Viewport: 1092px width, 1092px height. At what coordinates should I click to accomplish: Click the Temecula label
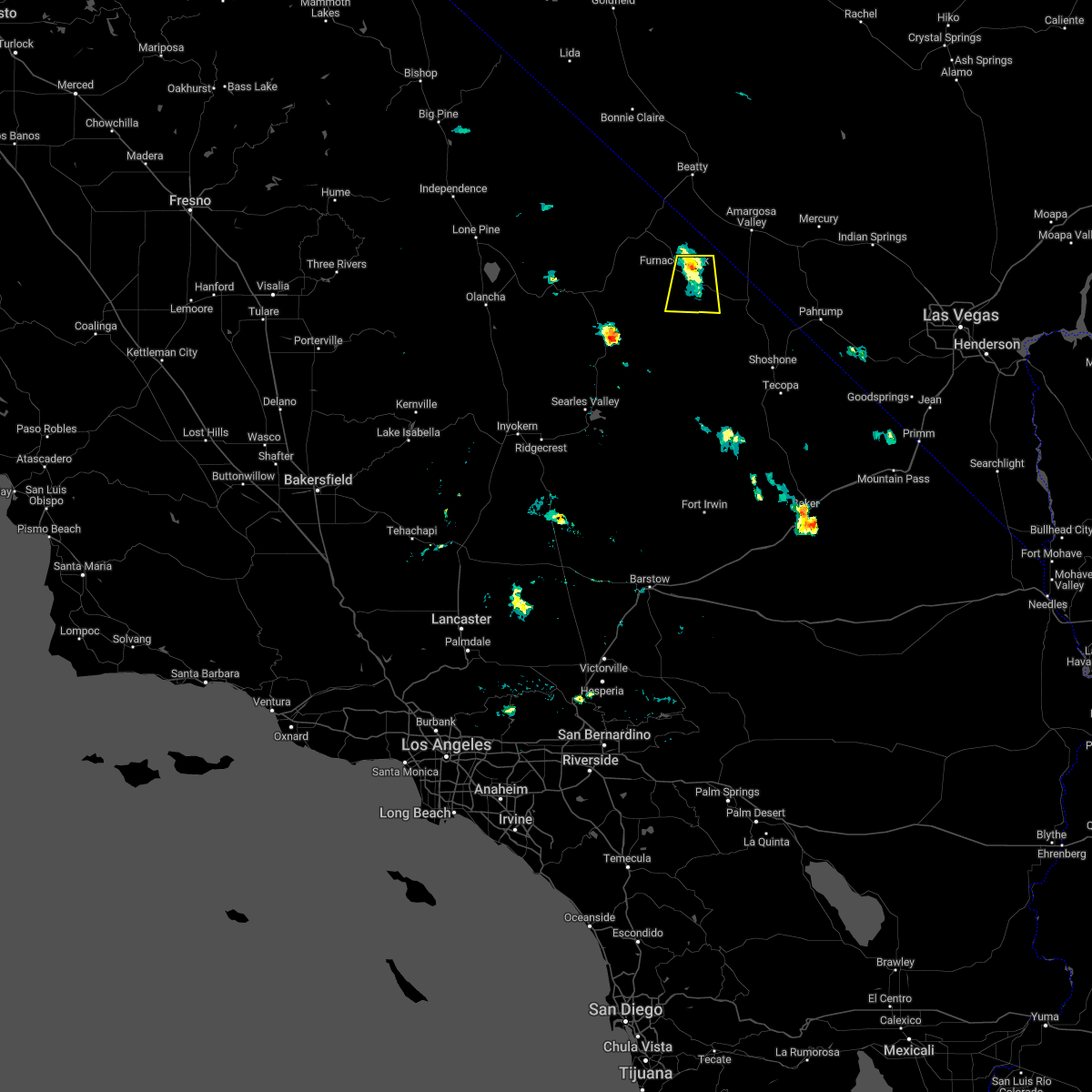[627, 858]
